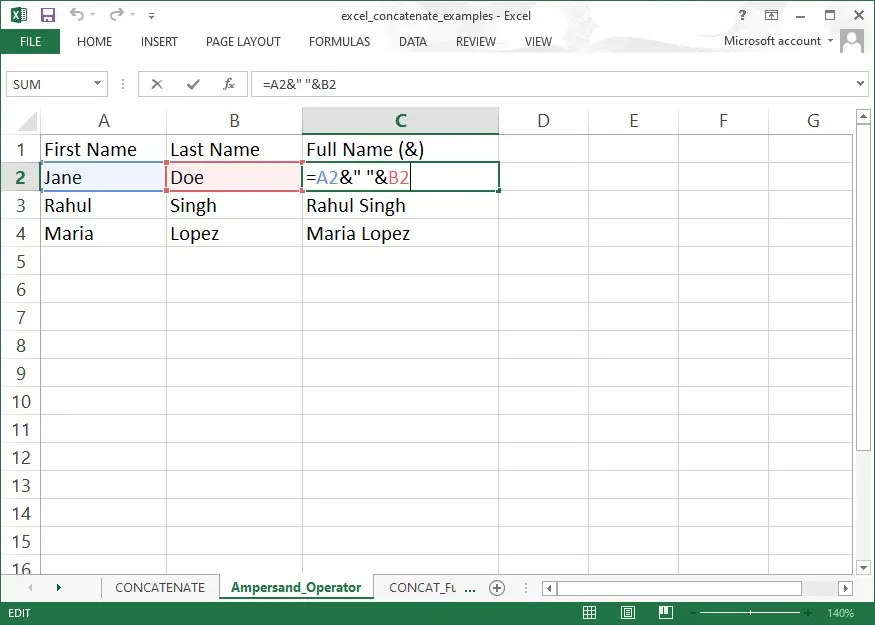This screenshot has height=625, width=875.
Task: Switch to Page Layout view in the status bar
Action: tap(627, 613)
